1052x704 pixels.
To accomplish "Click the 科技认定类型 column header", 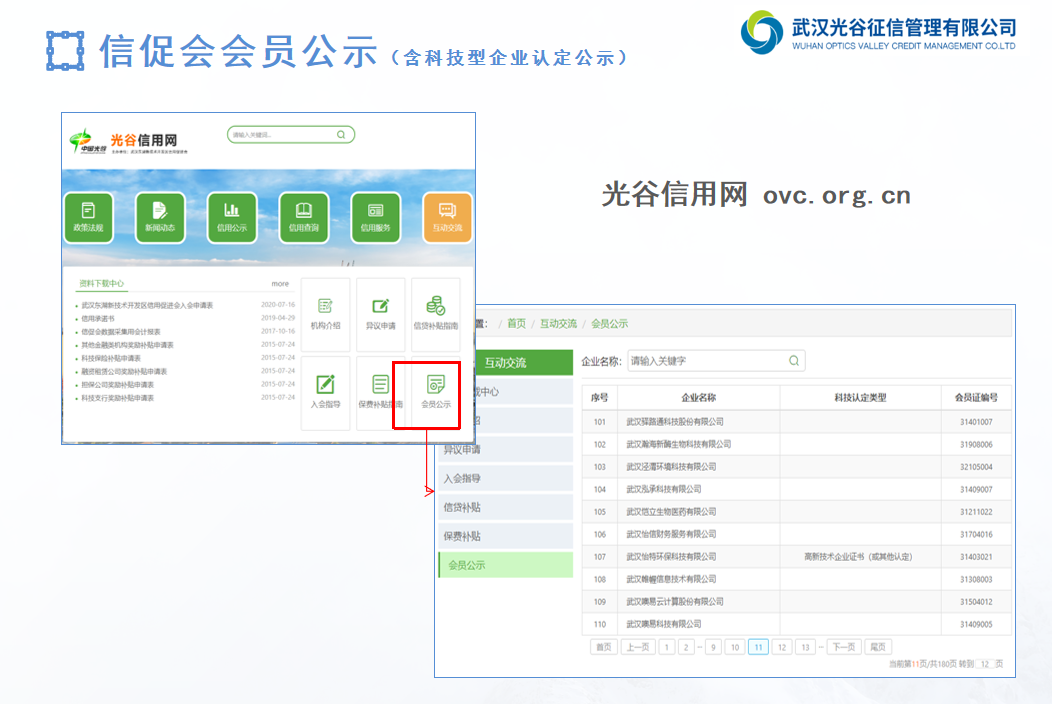I will pos(860,397).
